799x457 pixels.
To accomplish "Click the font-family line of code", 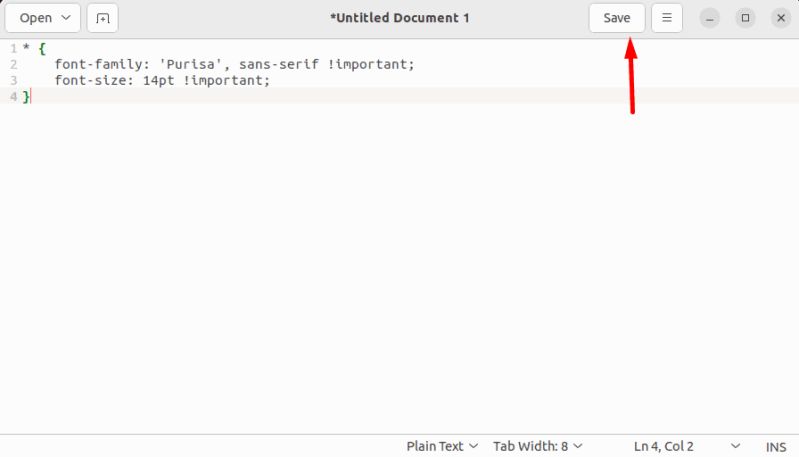I will point(234,64).
